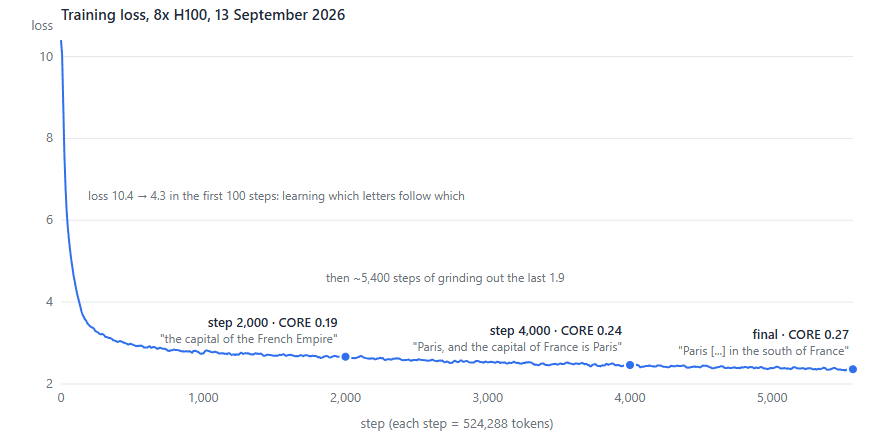The height and width of the screenshot is (435, 871).
Task: Click the y-axis tick value 6
Action: click(49, 221)
